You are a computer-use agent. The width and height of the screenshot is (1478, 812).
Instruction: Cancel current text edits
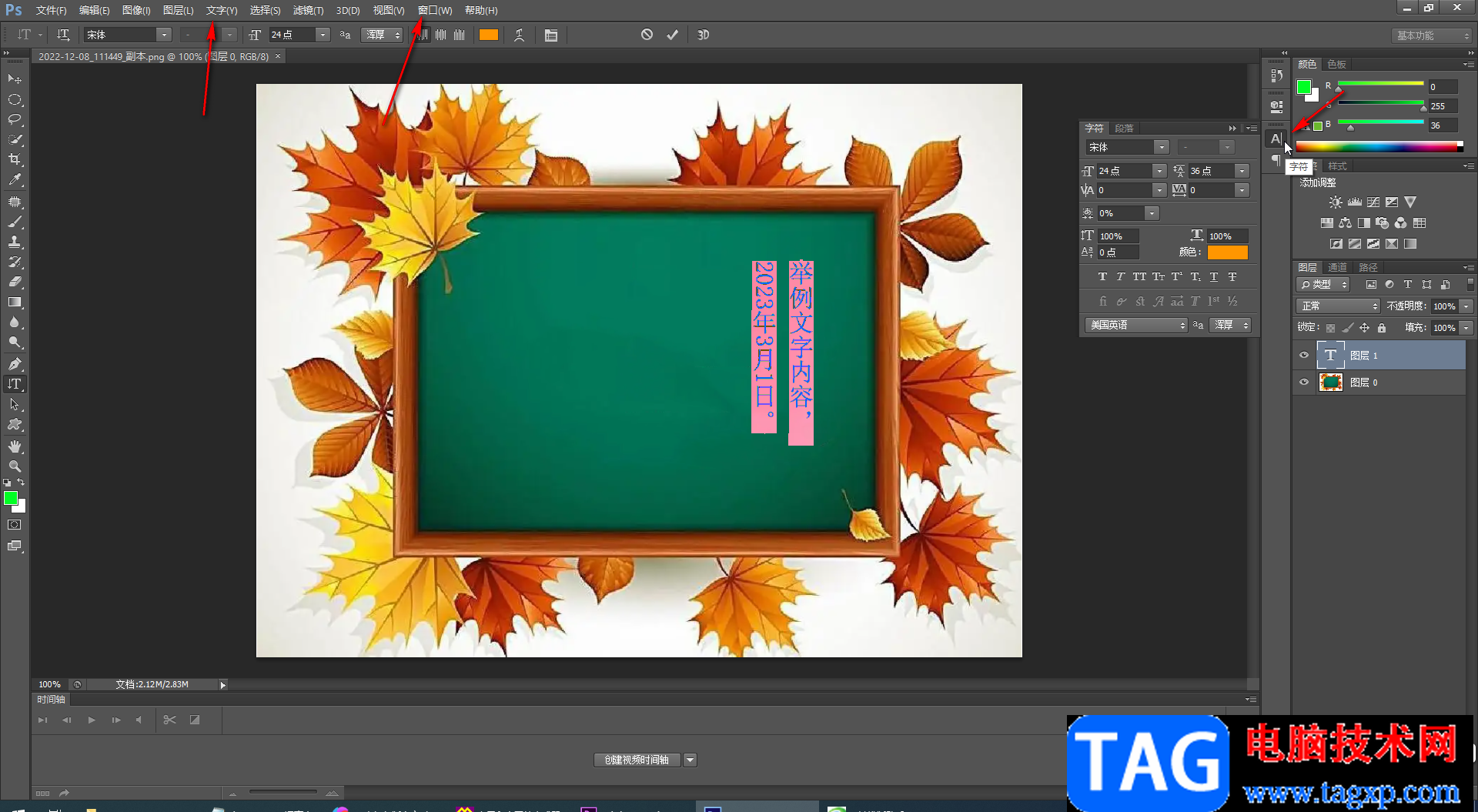click(647, 35)
